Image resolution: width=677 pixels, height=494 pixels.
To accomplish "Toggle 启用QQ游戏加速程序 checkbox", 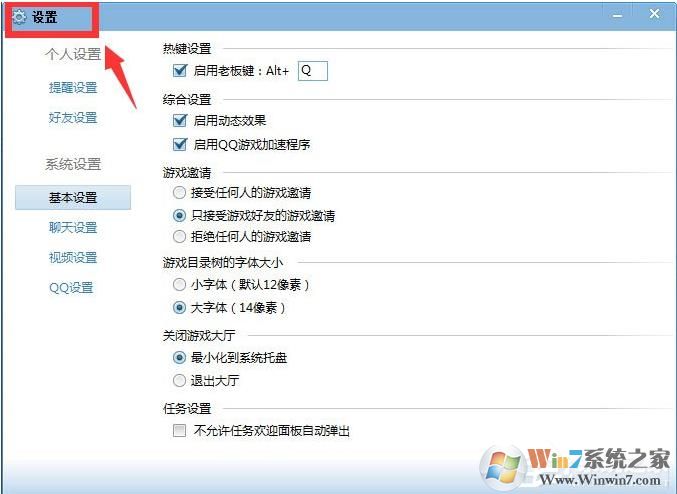I will (180, 144).
